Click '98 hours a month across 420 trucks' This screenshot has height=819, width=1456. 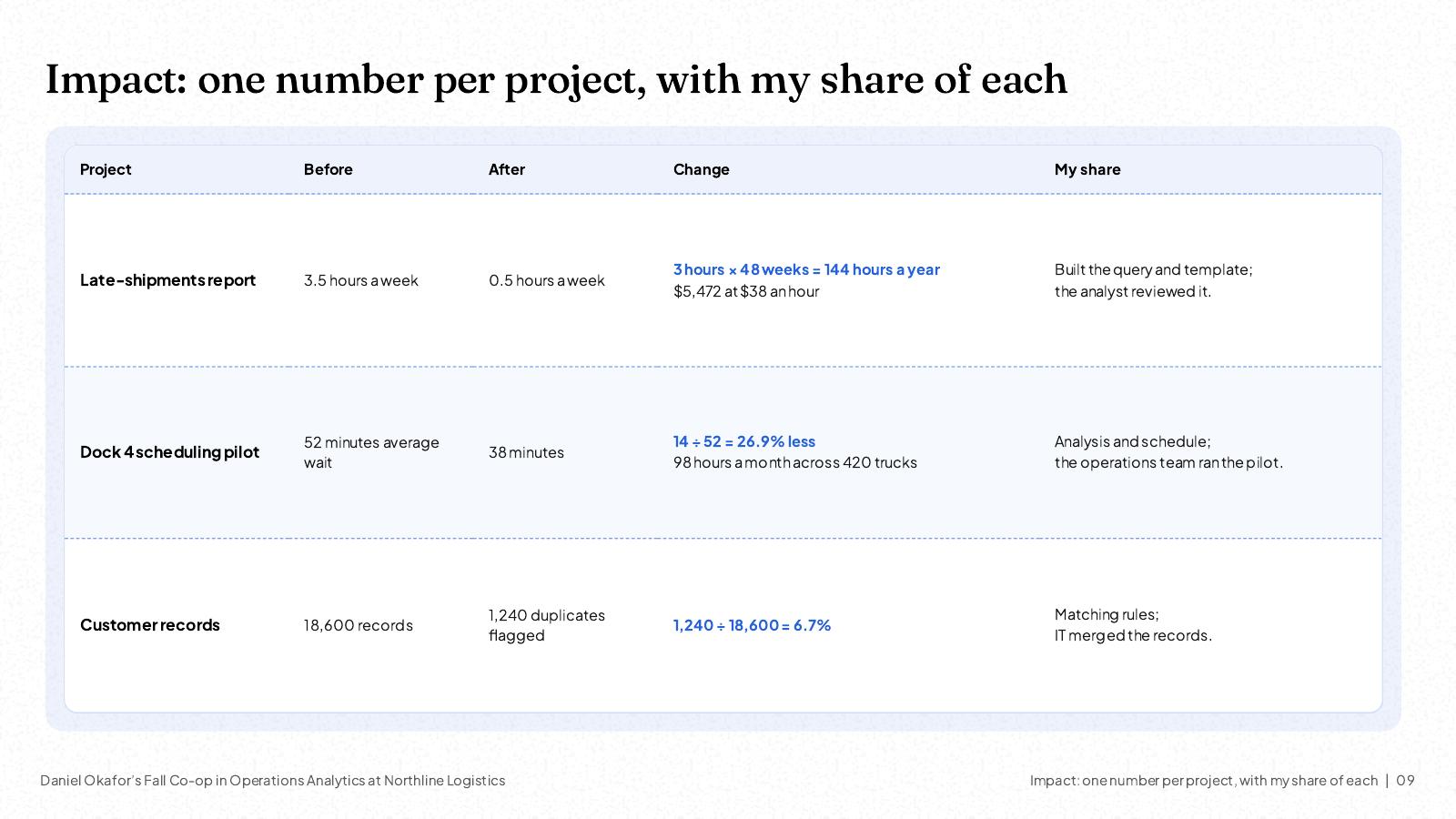point(795,462)
